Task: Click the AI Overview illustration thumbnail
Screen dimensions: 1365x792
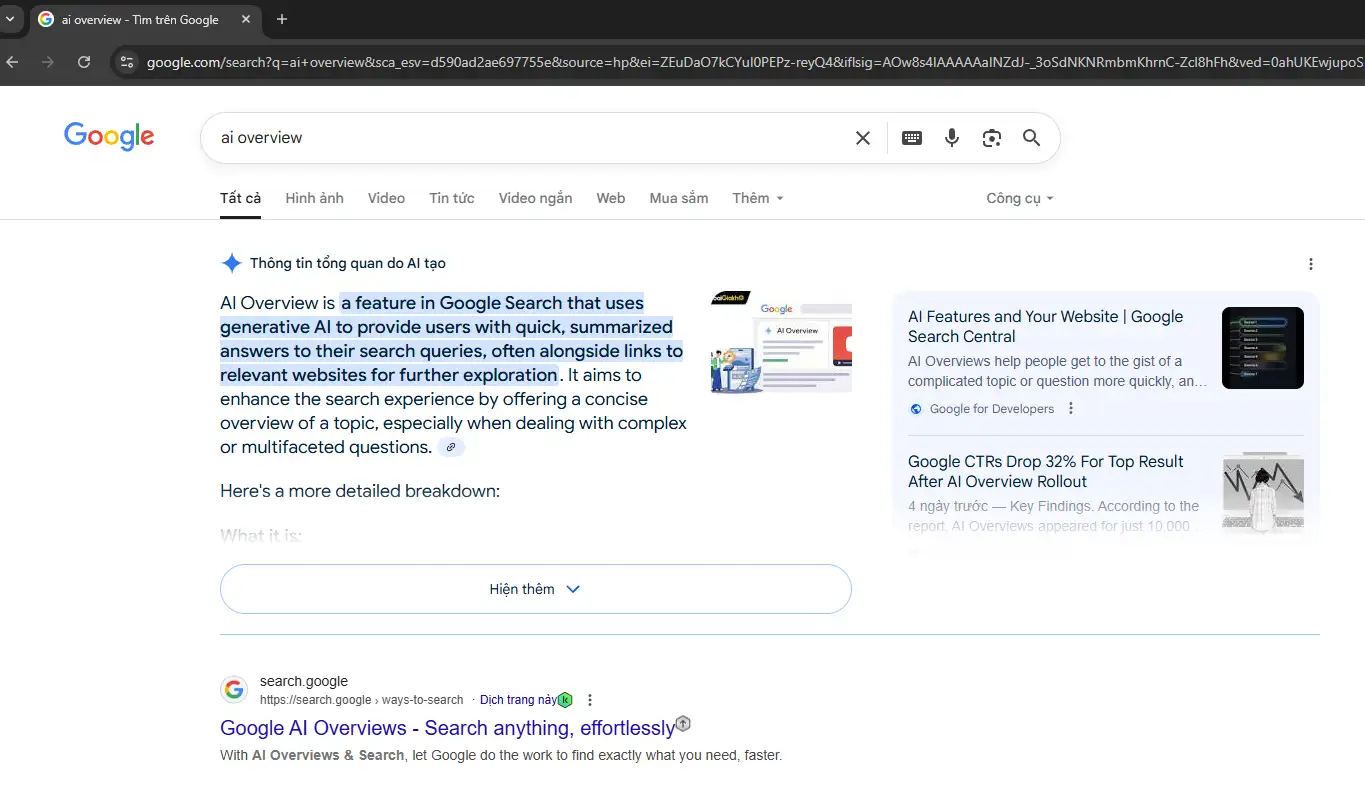Action: click(781, 342)
